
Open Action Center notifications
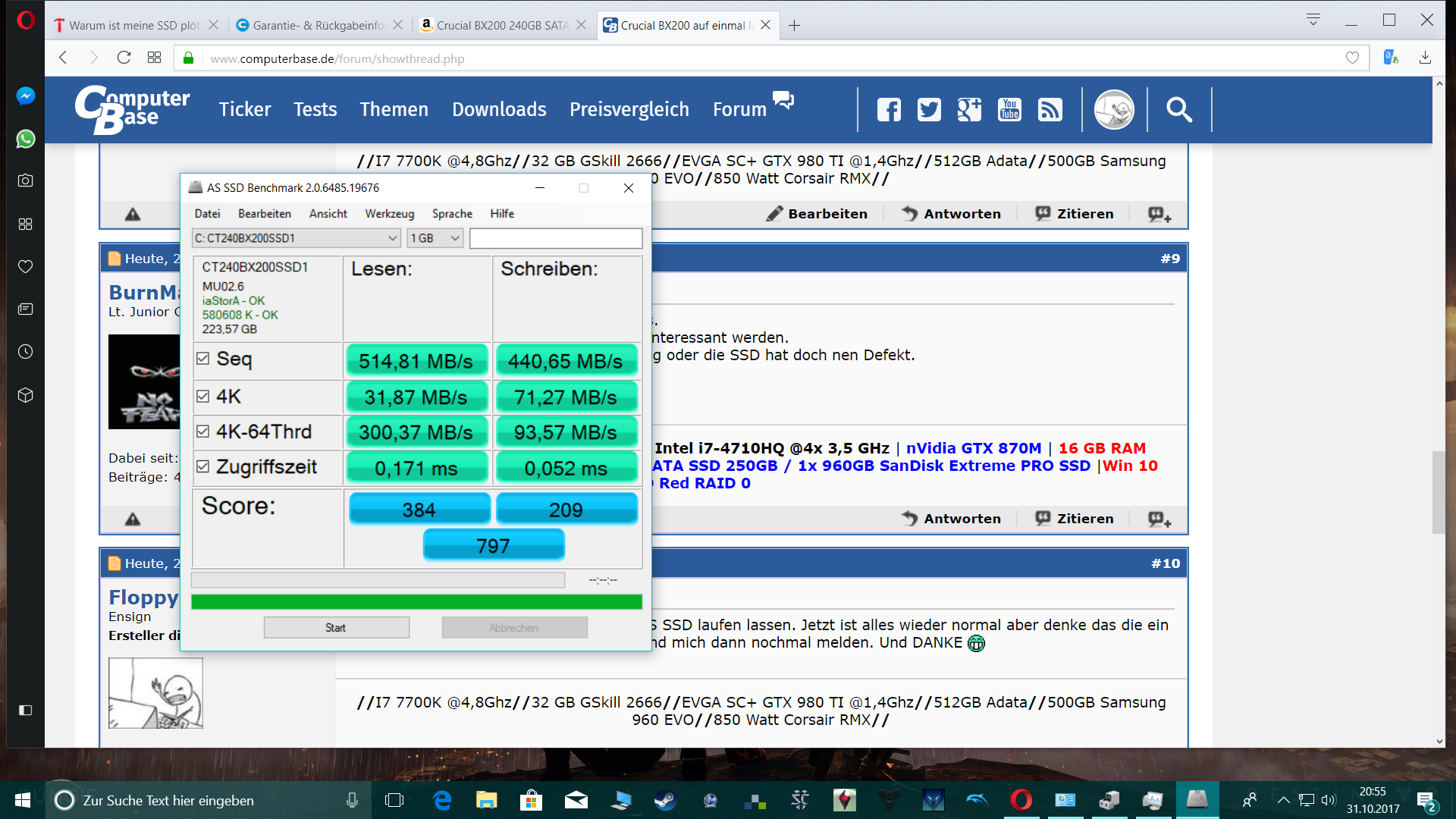click(x=1426, y=801)
